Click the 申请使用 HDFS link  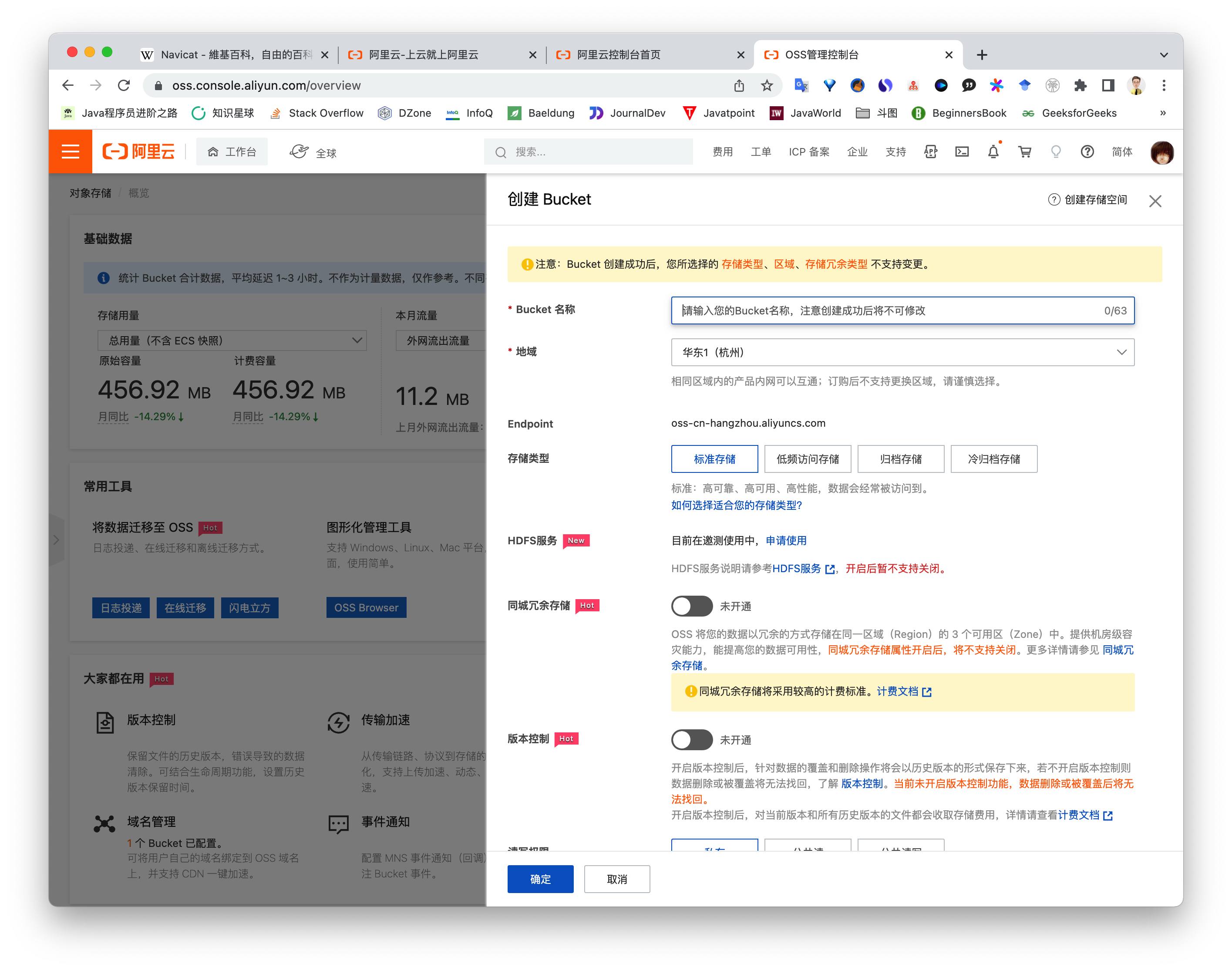786,541
